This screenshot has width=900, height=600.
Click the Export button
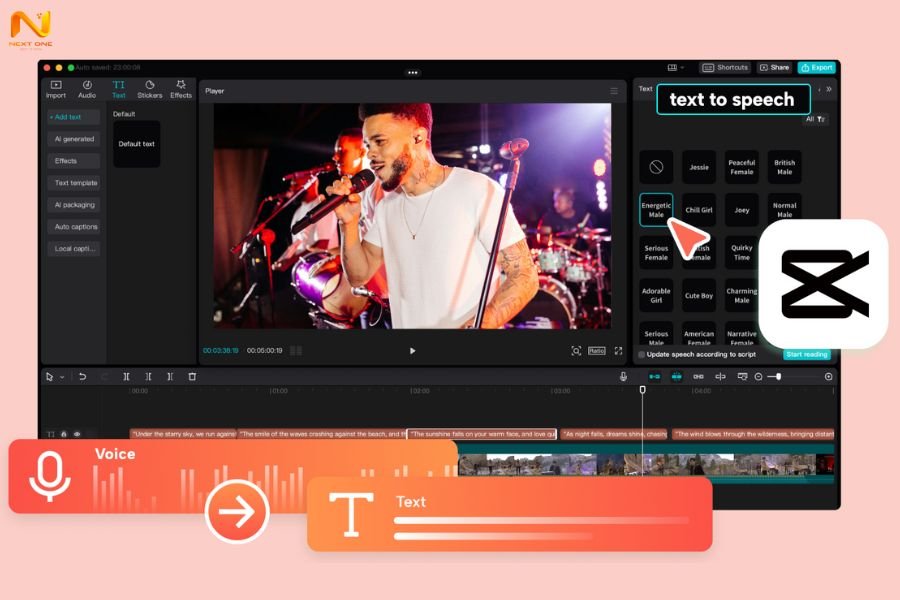point(816,68)
